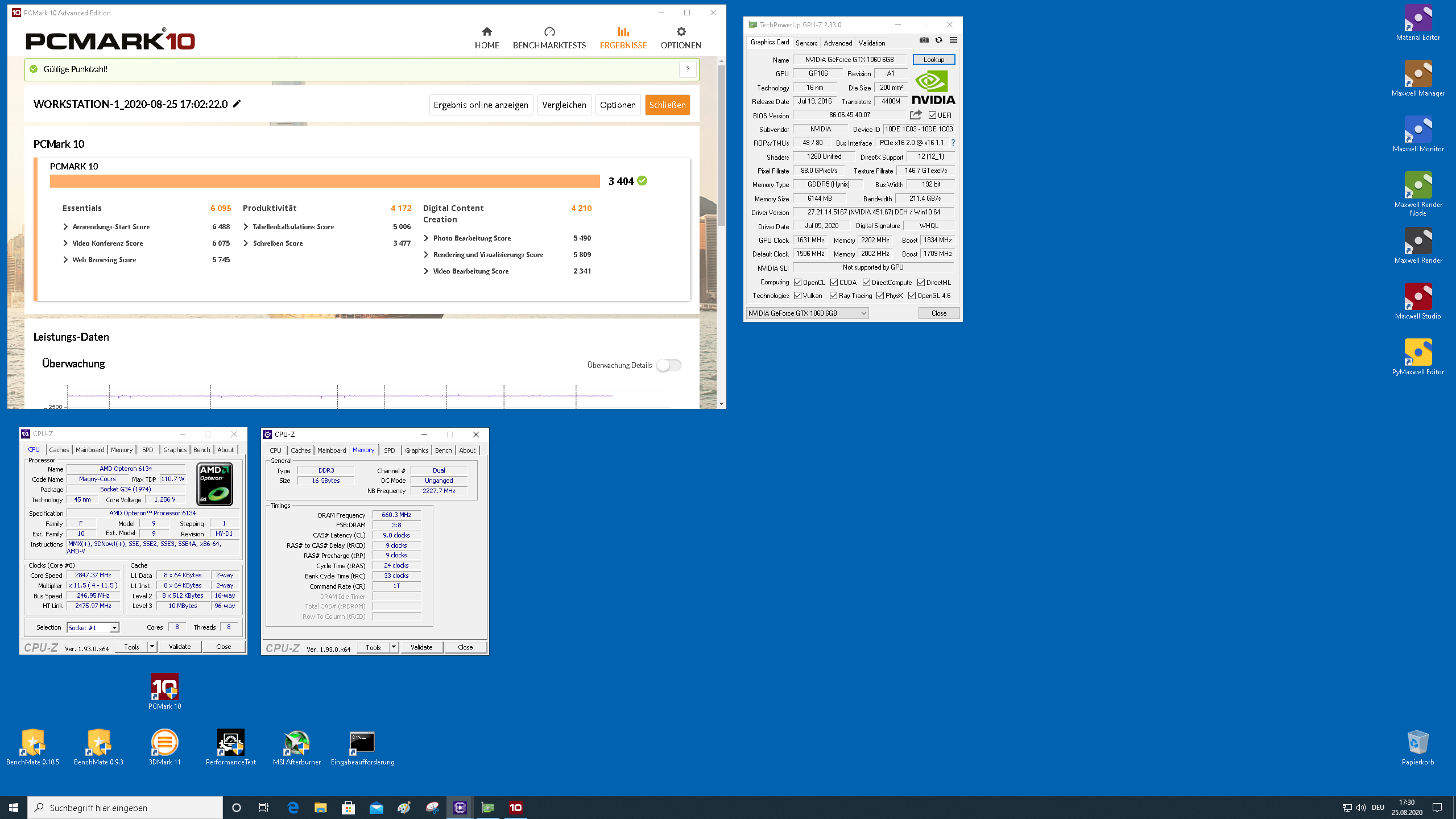Screen dimensions: 1456x819
Task: Click Validate in the left CPU-Z window
Action: (180, 647)
